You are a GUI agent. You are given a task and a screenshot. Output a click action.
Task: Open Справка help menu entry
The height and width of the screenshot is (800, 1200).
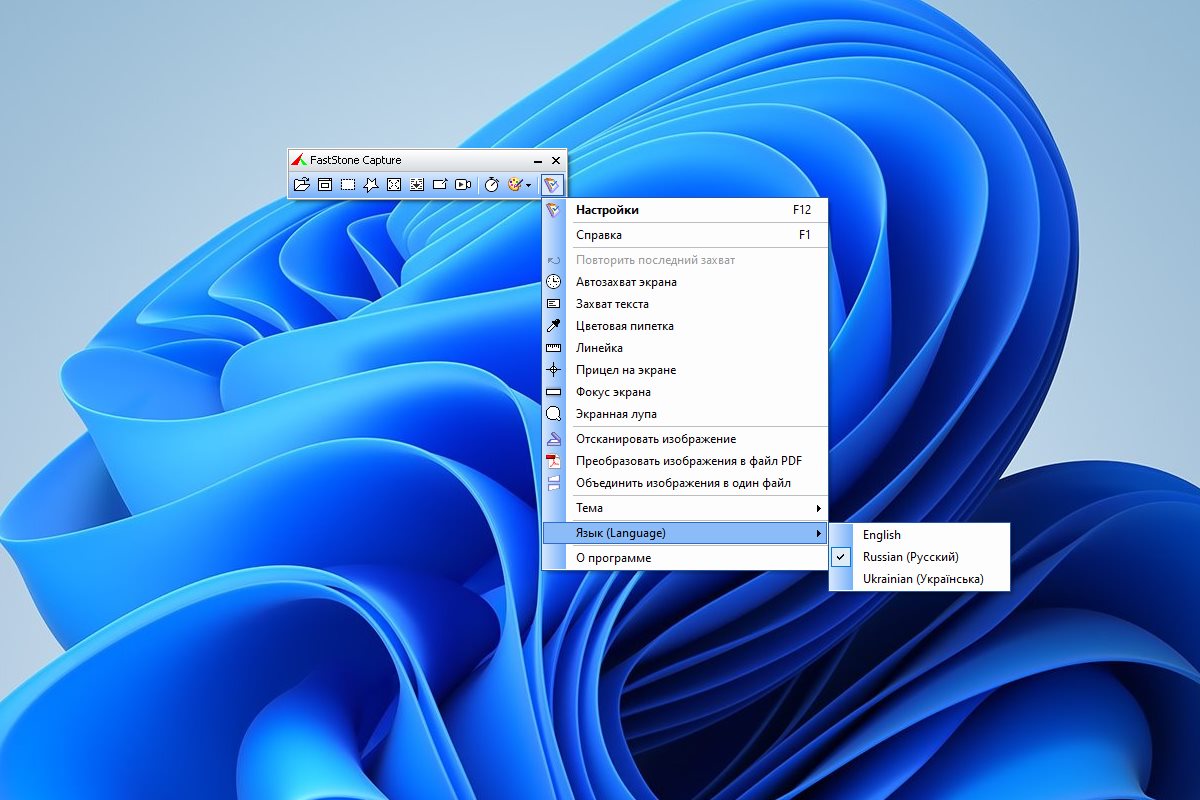coord(598,235)
